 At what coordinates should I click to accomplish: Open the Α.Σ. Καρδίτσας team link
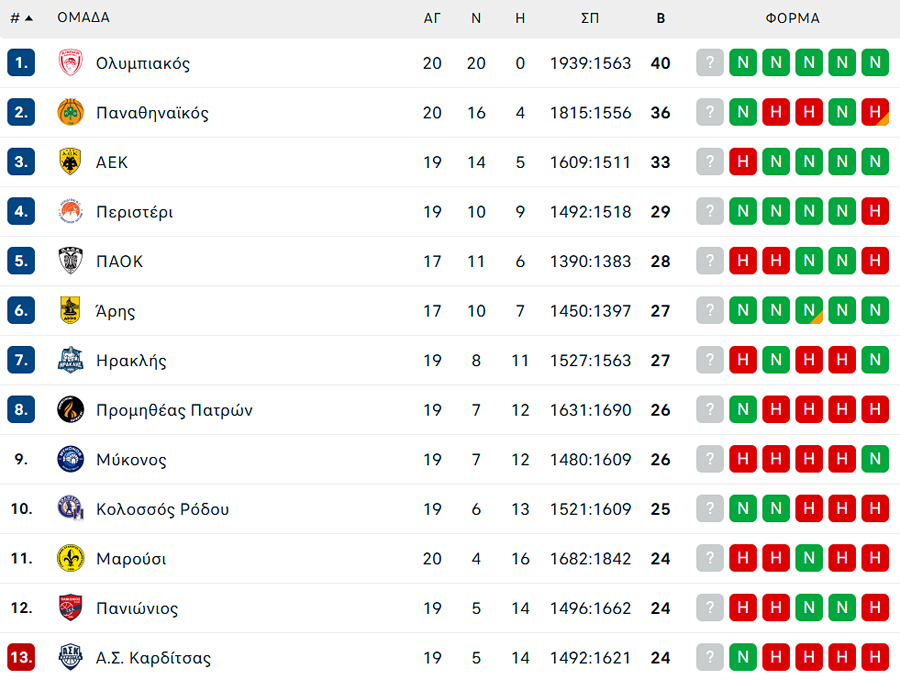click(x=153, y=658)
